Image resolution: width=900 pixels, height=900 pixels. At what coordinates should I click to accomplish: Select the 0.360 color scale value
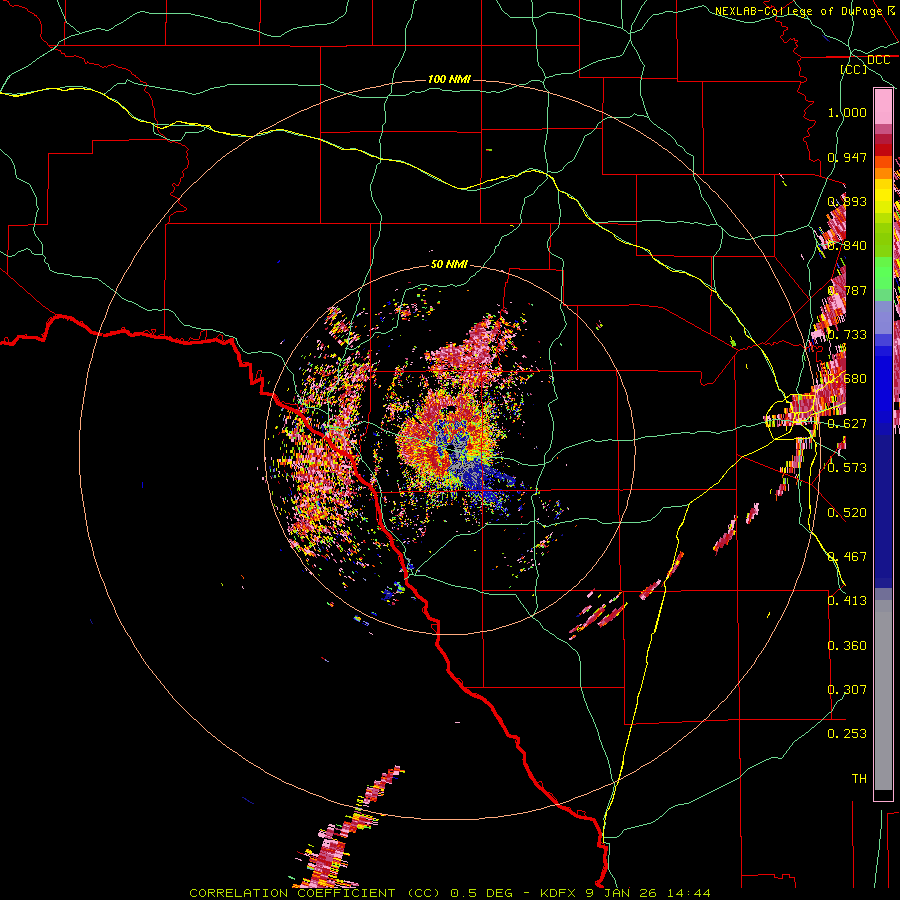pyautogui.click(x=847, y=646)
